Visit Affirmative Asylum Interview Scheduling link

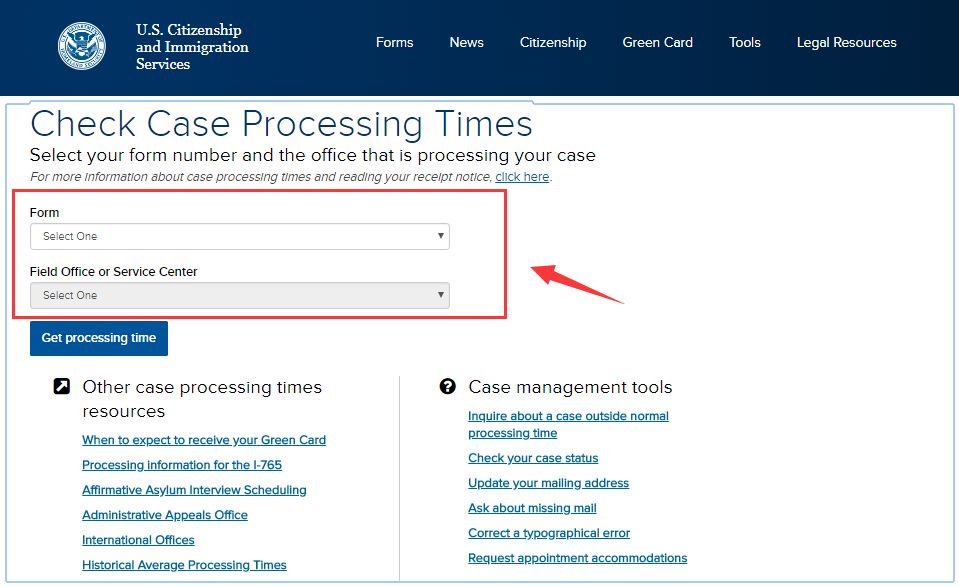point(194,490)
